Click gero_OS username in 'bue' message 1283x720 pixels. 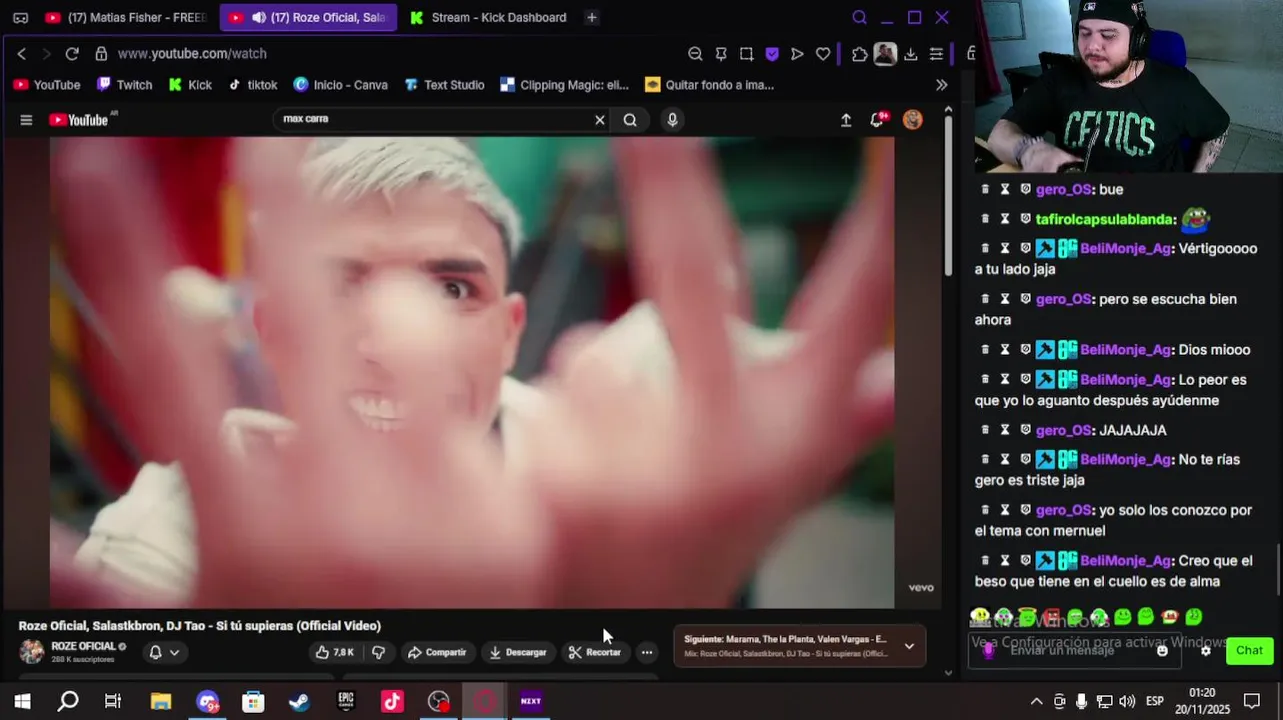coord(1063,189)
